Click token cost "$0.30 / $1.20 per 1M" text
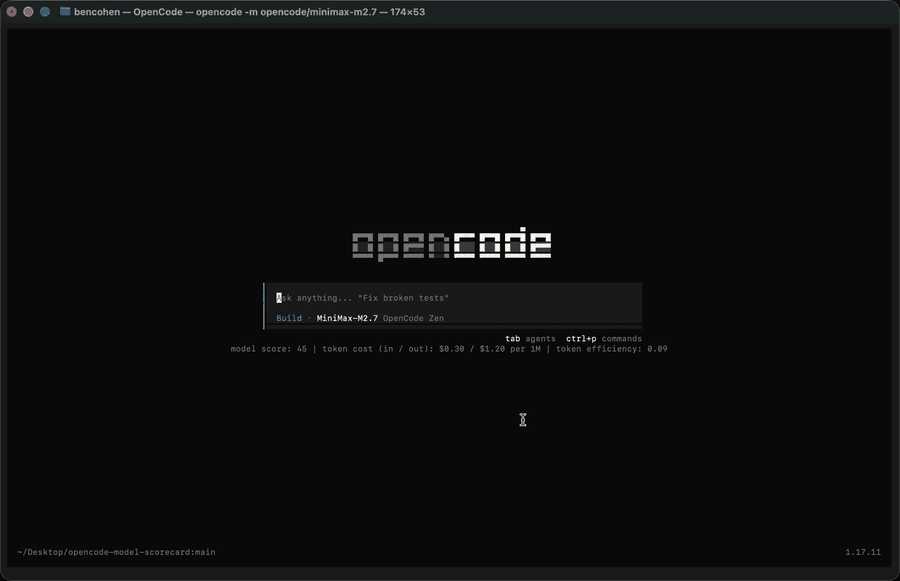900x581 pixels. (490, 349)
